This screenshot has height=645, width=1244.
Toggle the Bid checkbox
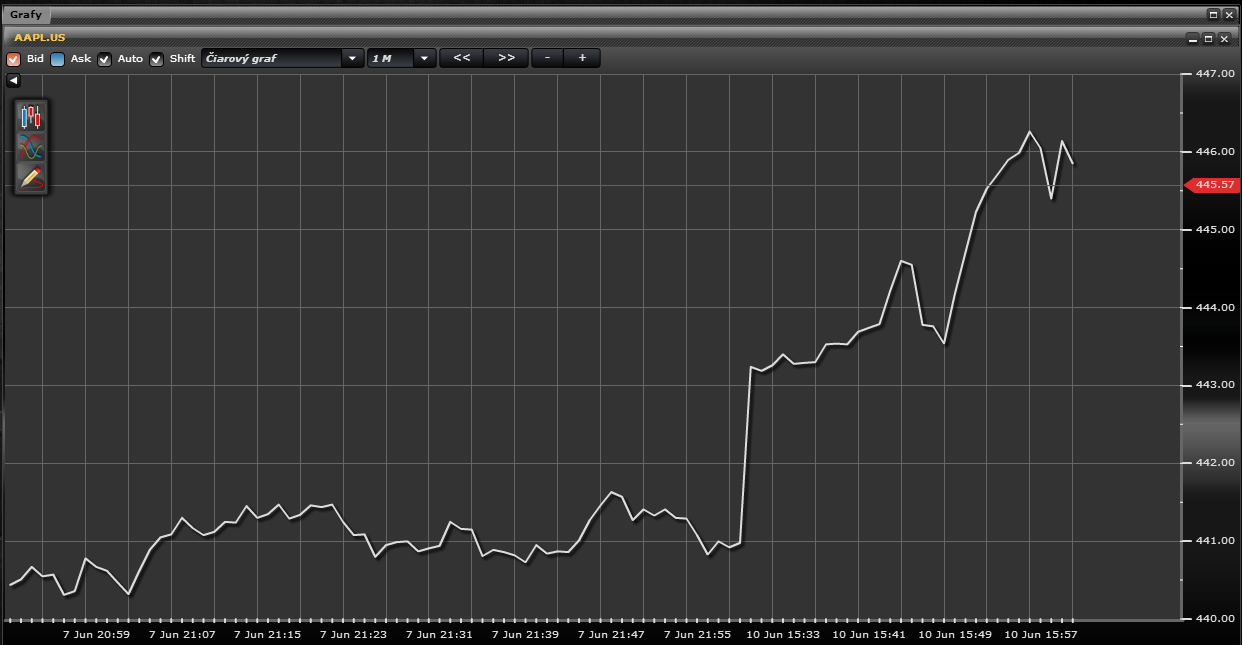coord(14,59)
